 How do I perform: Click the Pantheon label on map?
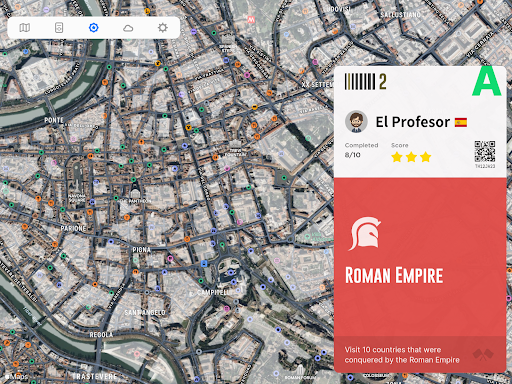[x=135, y=201]
